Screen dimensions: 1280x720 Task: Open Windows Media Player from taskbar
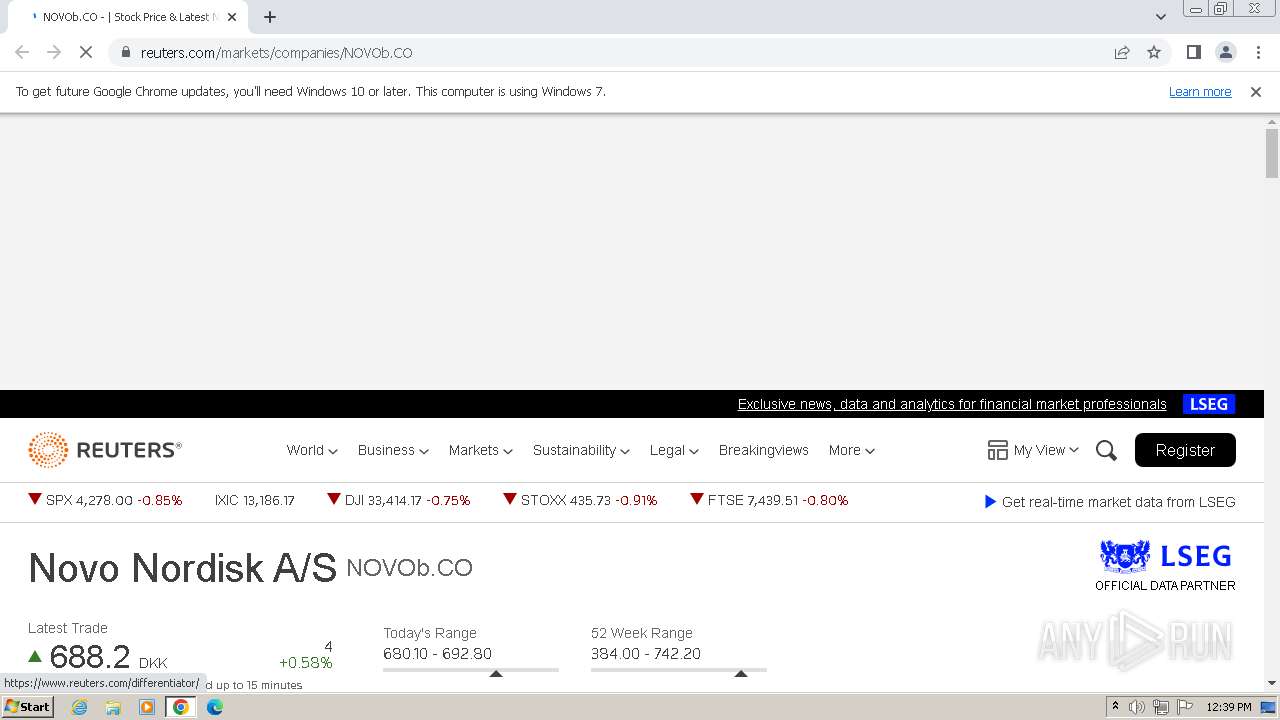point(147,707)
